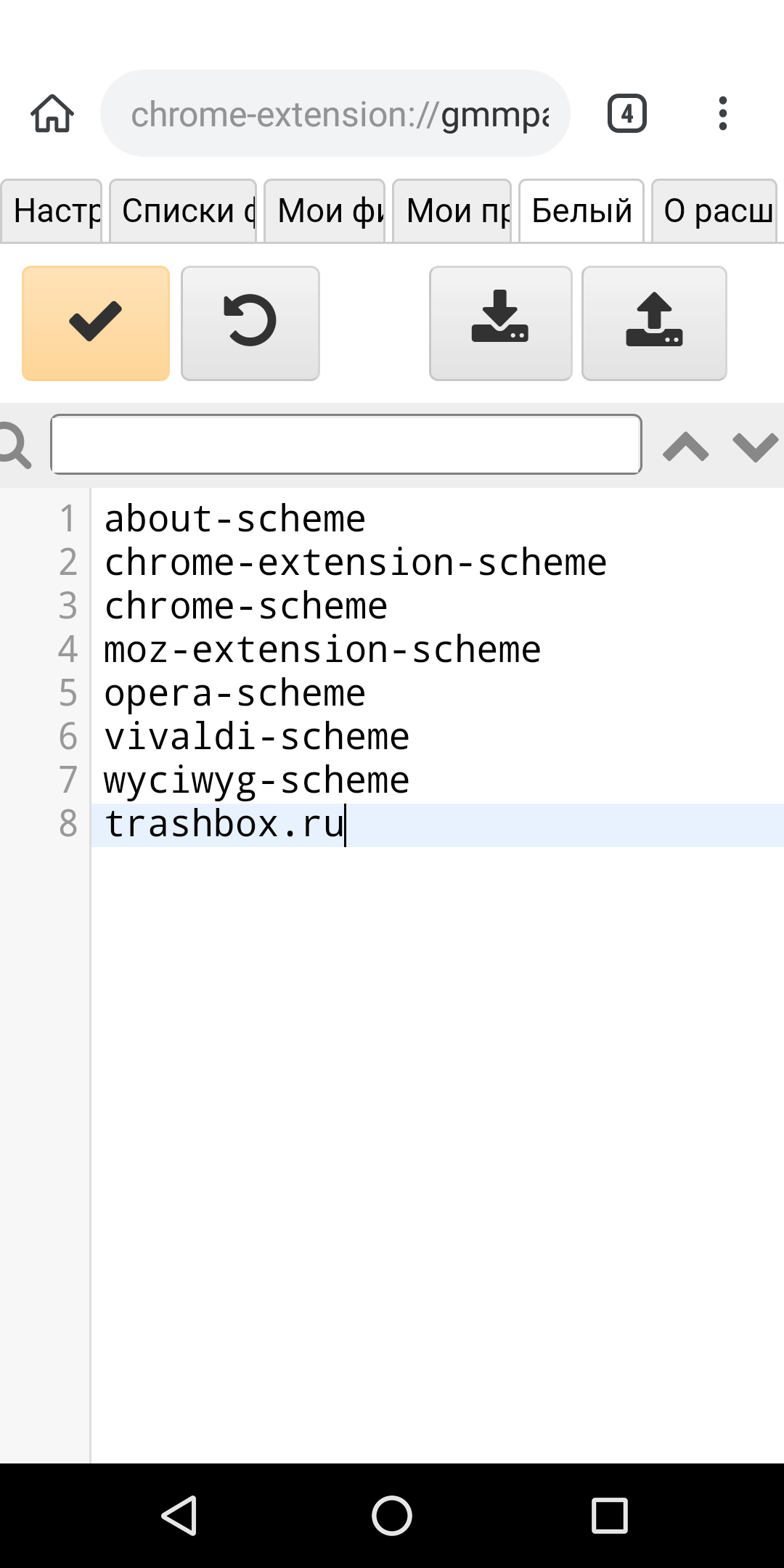
Task: Place cursor on the trashbox.ru line
Action: click(437, 825)
